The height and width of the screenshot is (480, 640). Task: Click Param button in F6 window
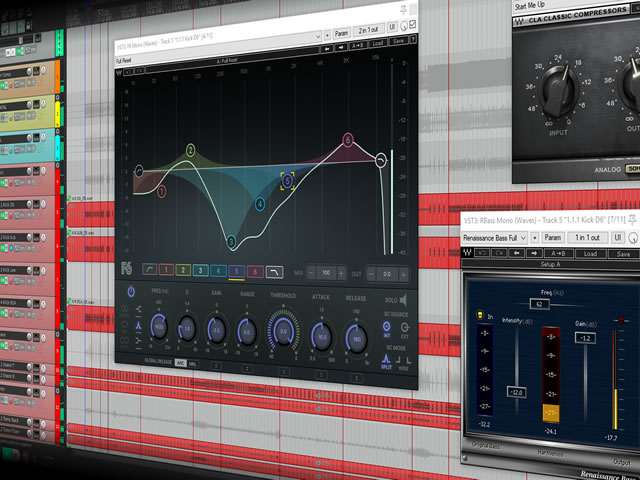coord(341,33)
